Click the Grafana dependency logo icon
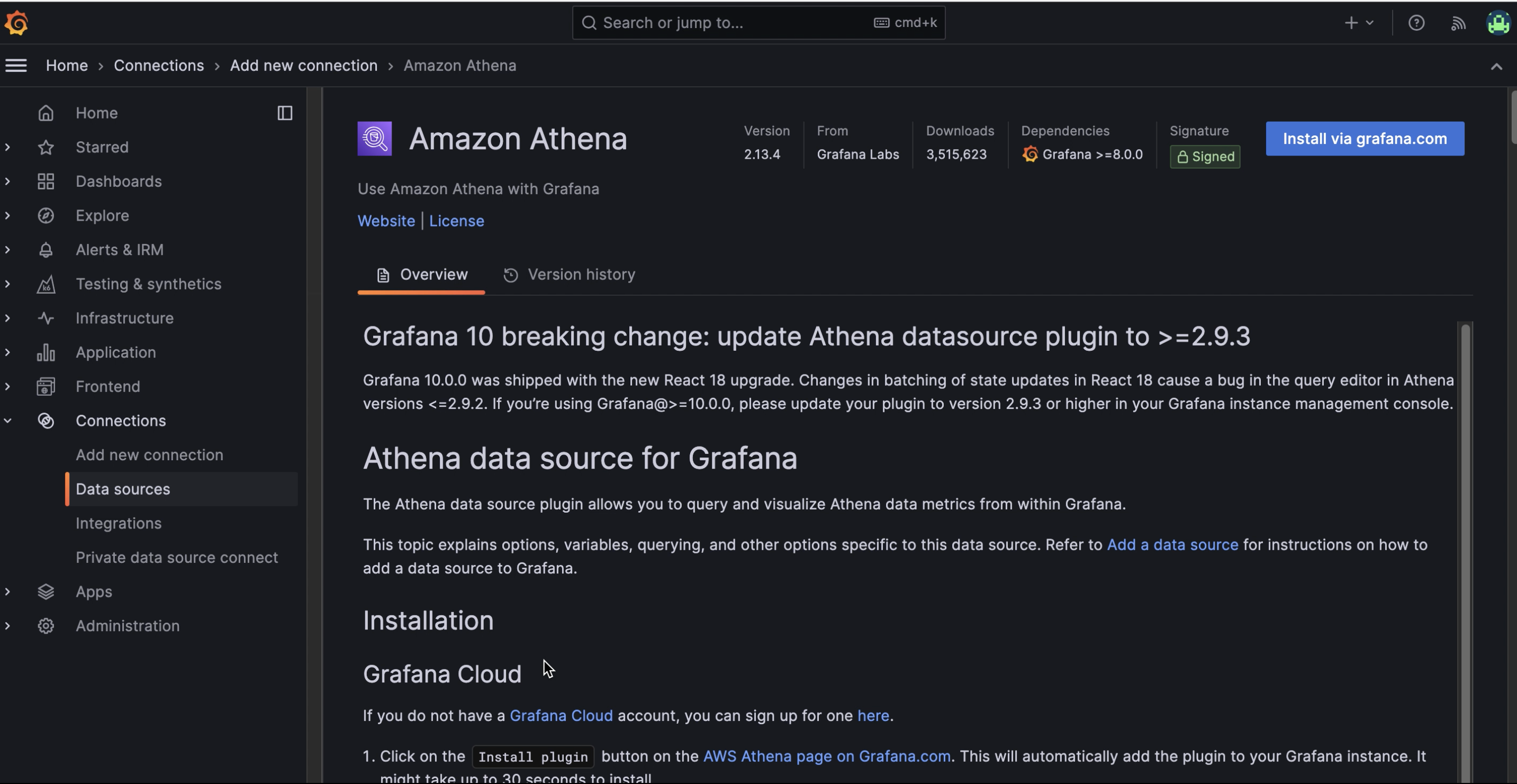The image size is (1517, 784). click(1030, 154)
